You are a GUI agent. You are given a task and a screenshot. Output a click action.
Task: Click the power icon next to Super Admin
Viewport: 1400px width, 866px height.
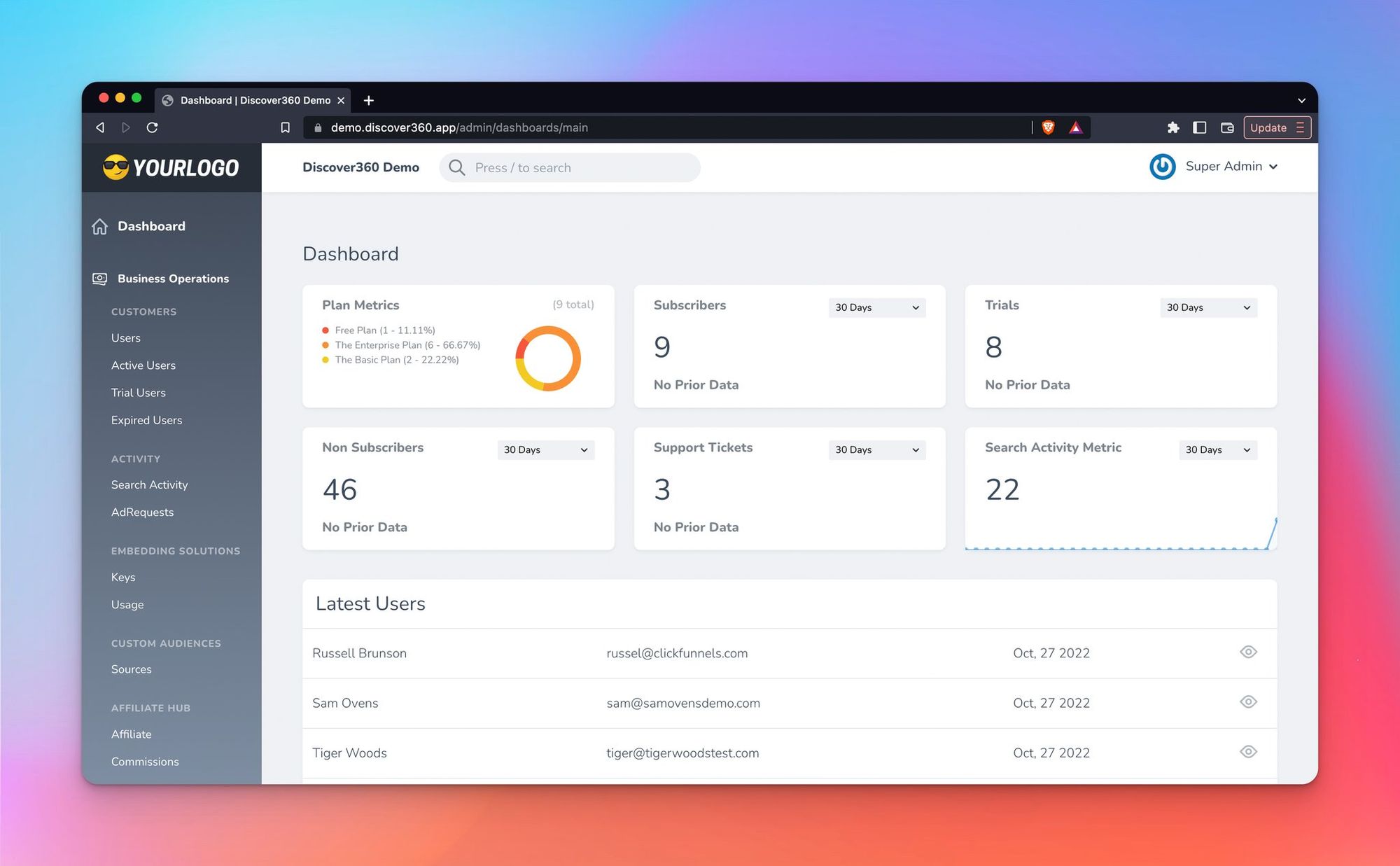(x=1163, y=166)
